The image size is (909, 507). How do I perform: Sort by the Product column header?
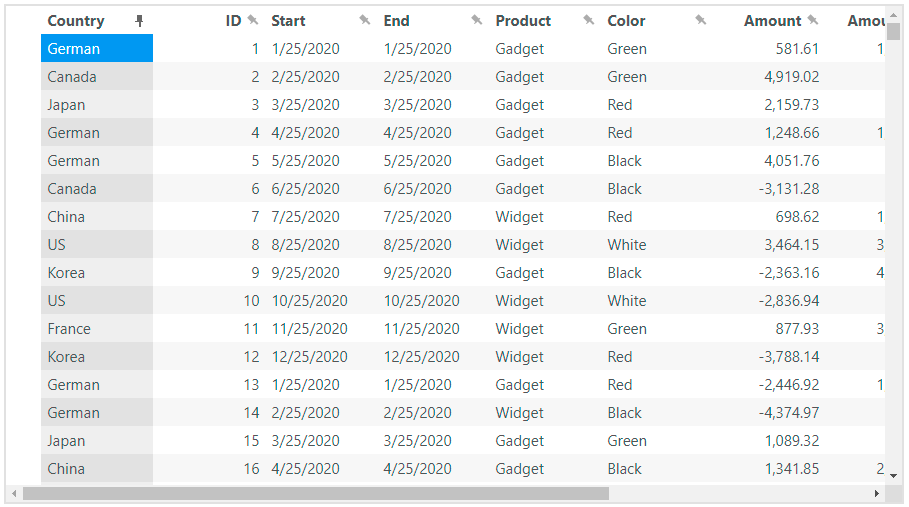(x=523, y=21)
